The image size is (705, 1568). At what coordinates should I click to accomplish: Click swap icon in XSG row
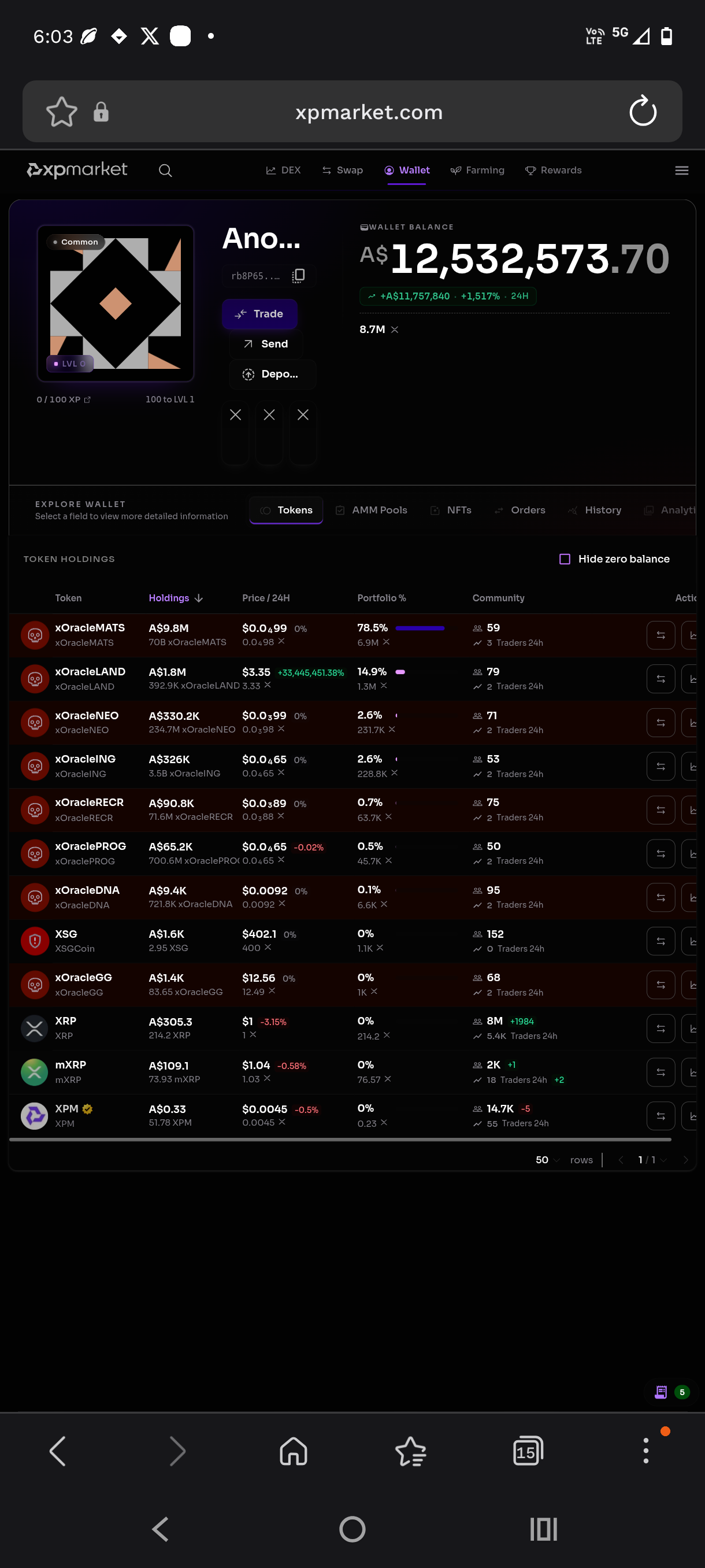point(661,941)
